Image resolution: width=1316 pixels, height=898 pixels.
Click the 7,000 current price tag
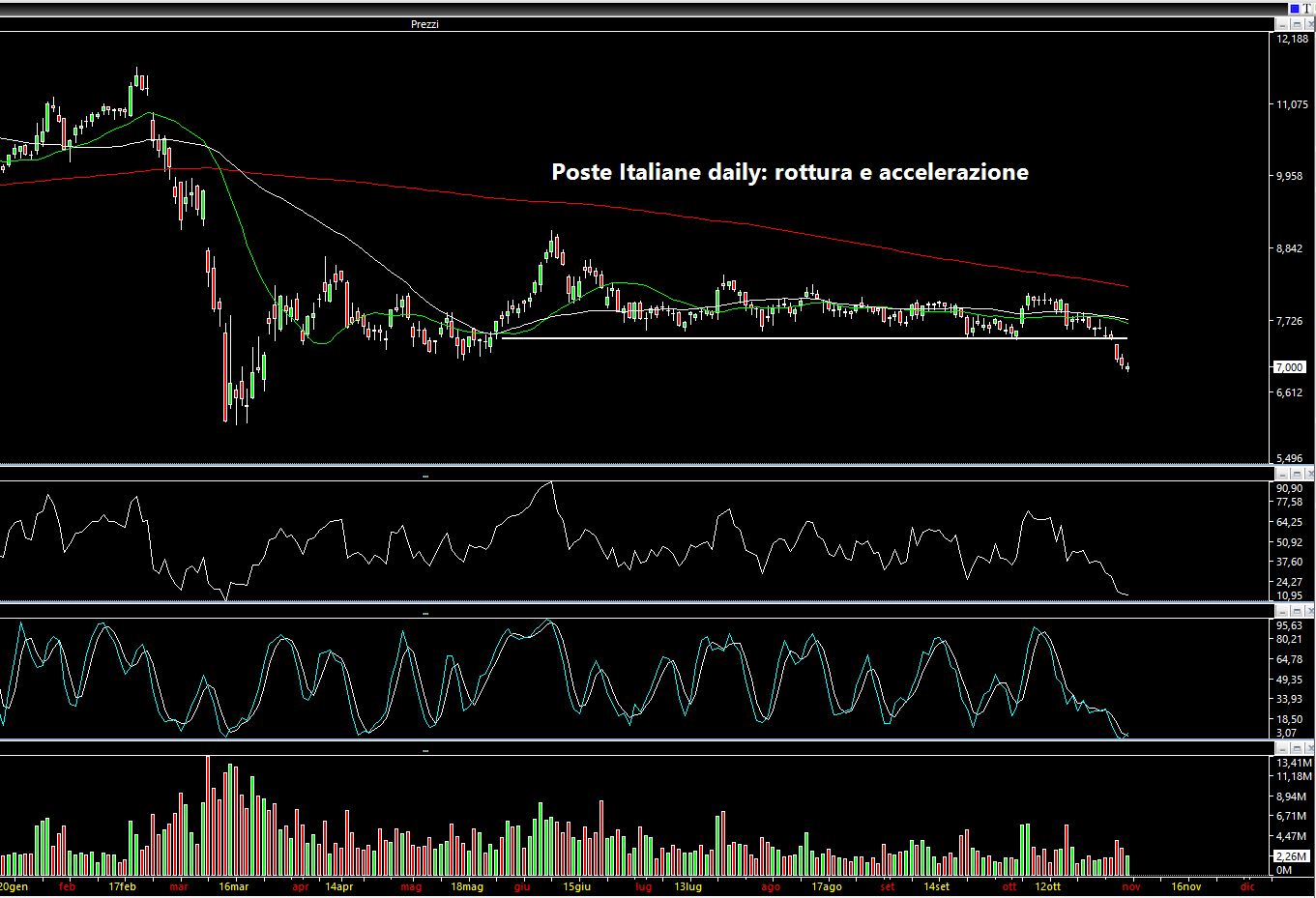[x=1290, y=367]
